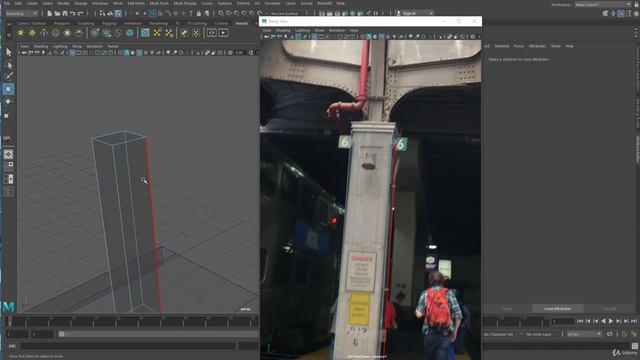Switch to the Sculpting shelf tab
Viewport: 640px width, 360px height.
pyautogui.click(x=86, y=23)
